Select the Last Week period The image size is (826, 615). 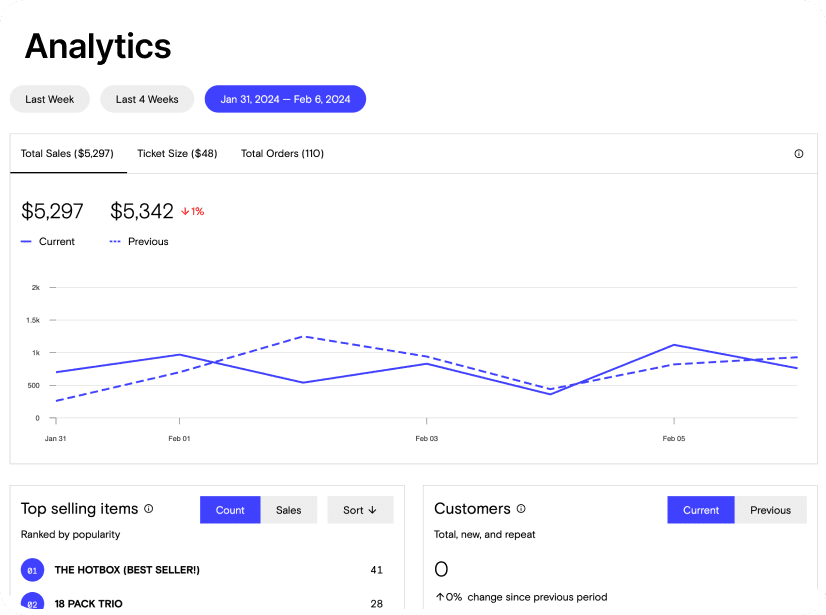coord(49,99)
